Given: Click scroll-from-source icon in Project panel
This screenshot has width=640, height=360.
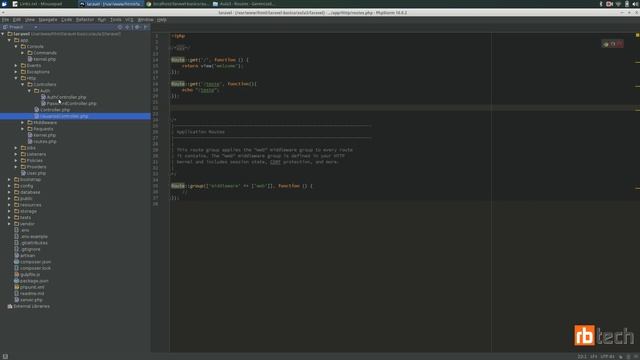Looking at the screenshot, I should [x=120, y=27].
